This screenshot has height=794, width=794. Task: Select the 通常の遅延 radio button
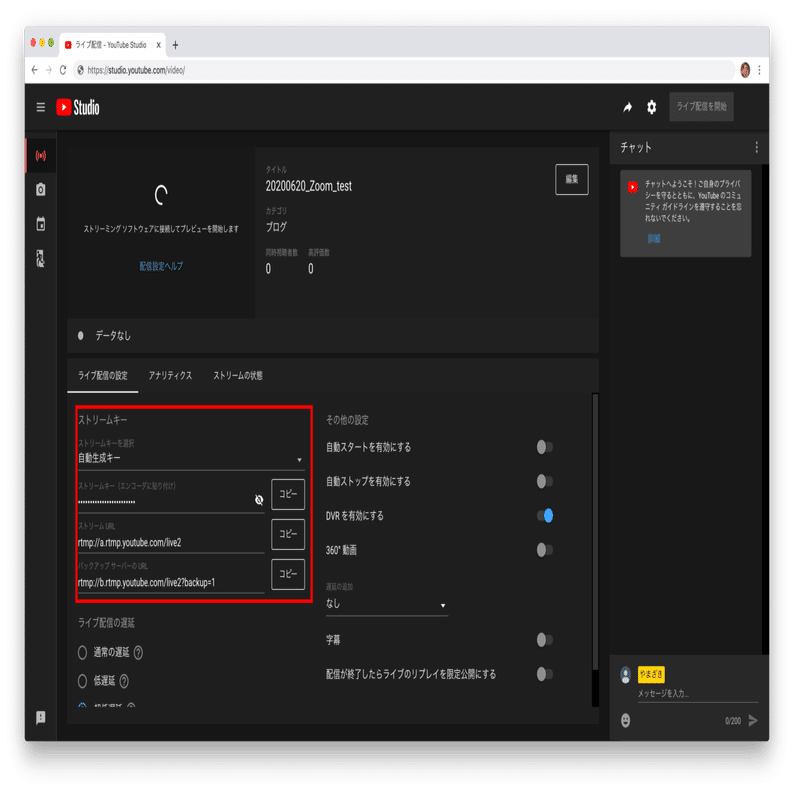[83, 653]
